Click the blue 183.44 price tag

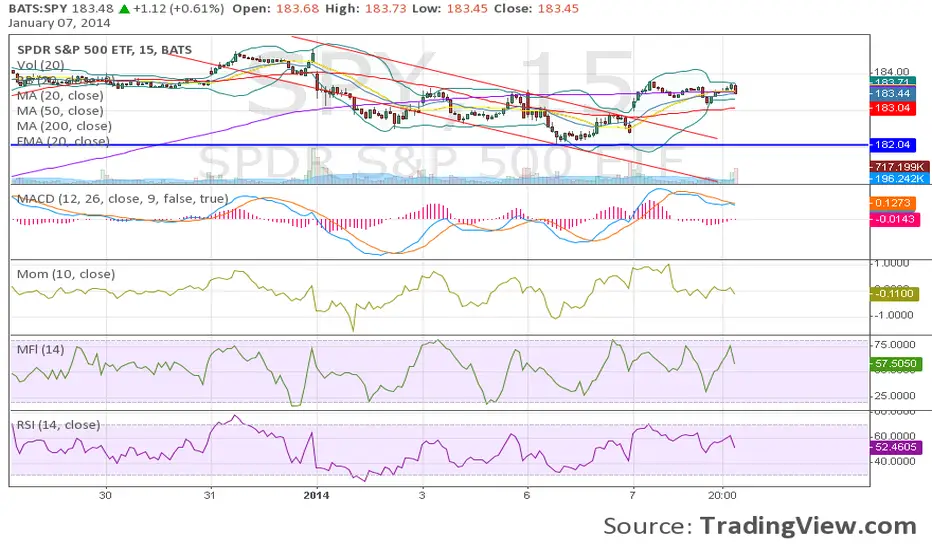coord(893,93)
